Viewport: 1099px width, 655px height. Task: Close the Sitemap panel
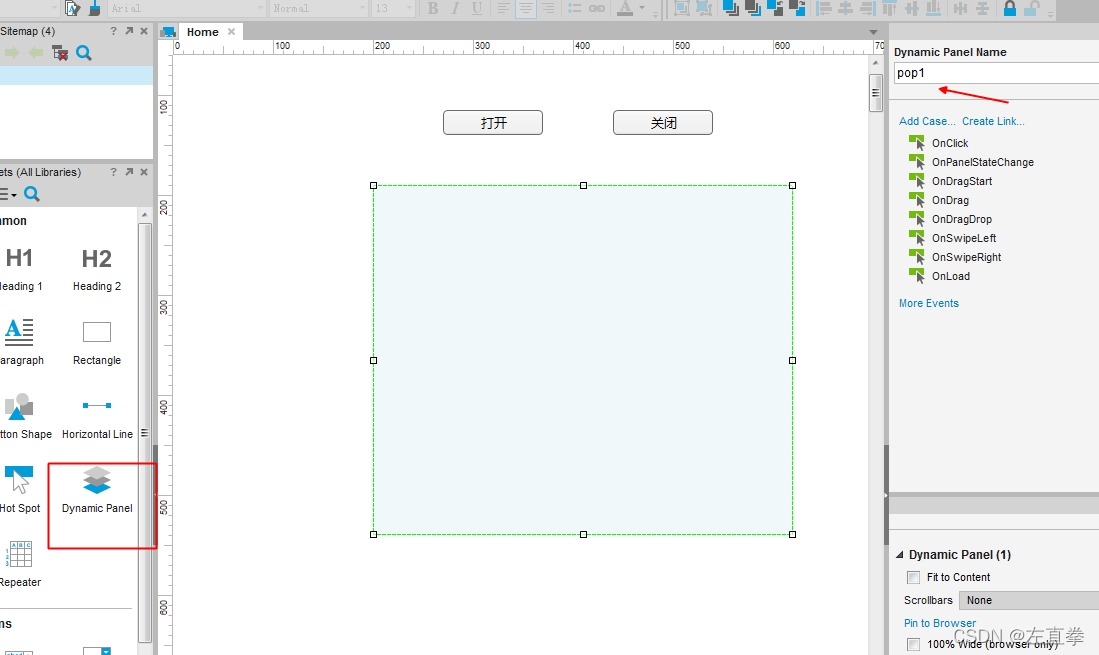click(x=144, y=31)
